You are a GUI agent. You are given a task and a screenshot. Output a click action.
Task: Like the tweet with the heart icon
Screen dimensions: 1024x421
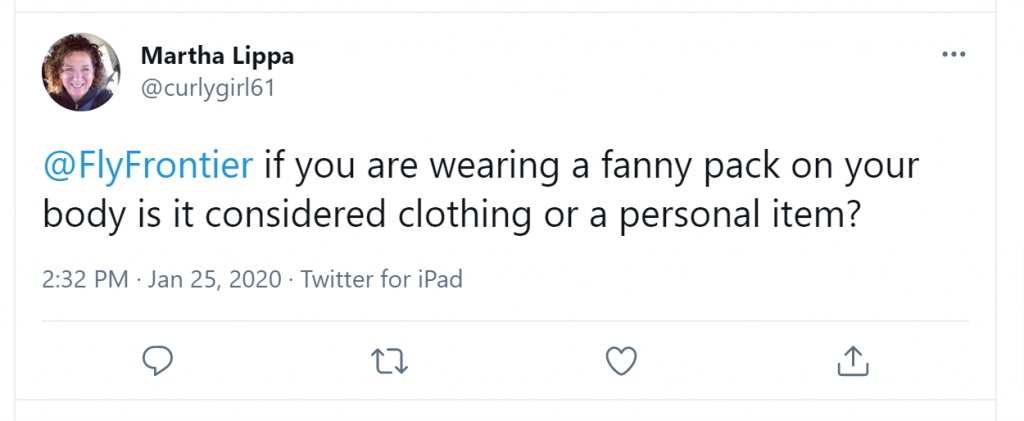click(621, 360)
